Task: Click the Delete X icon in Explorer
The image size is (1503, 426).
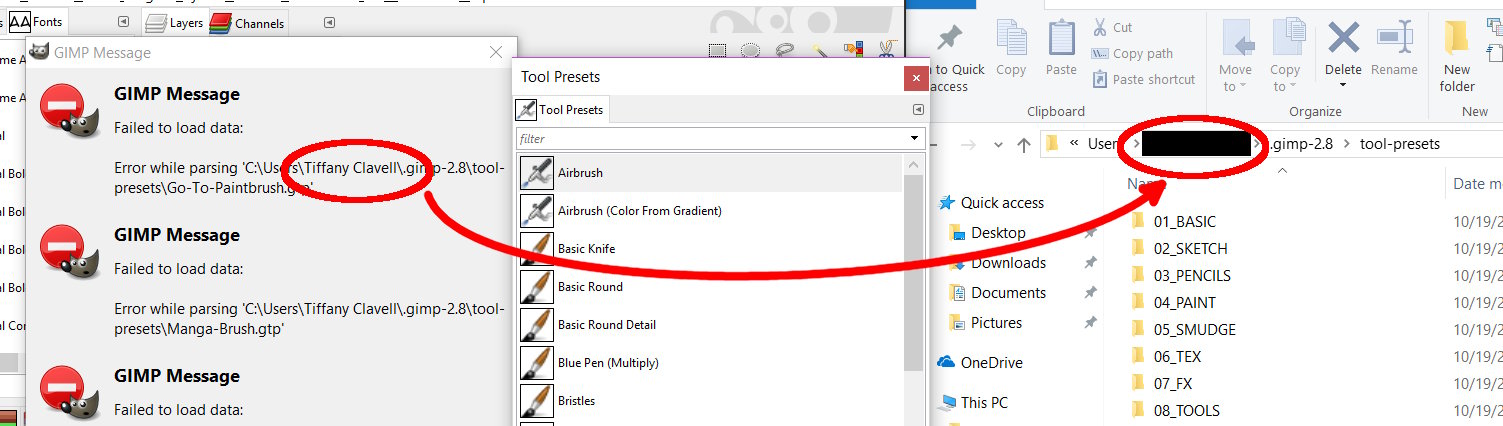Action: pyautogui.click(x=1343, y=39)
